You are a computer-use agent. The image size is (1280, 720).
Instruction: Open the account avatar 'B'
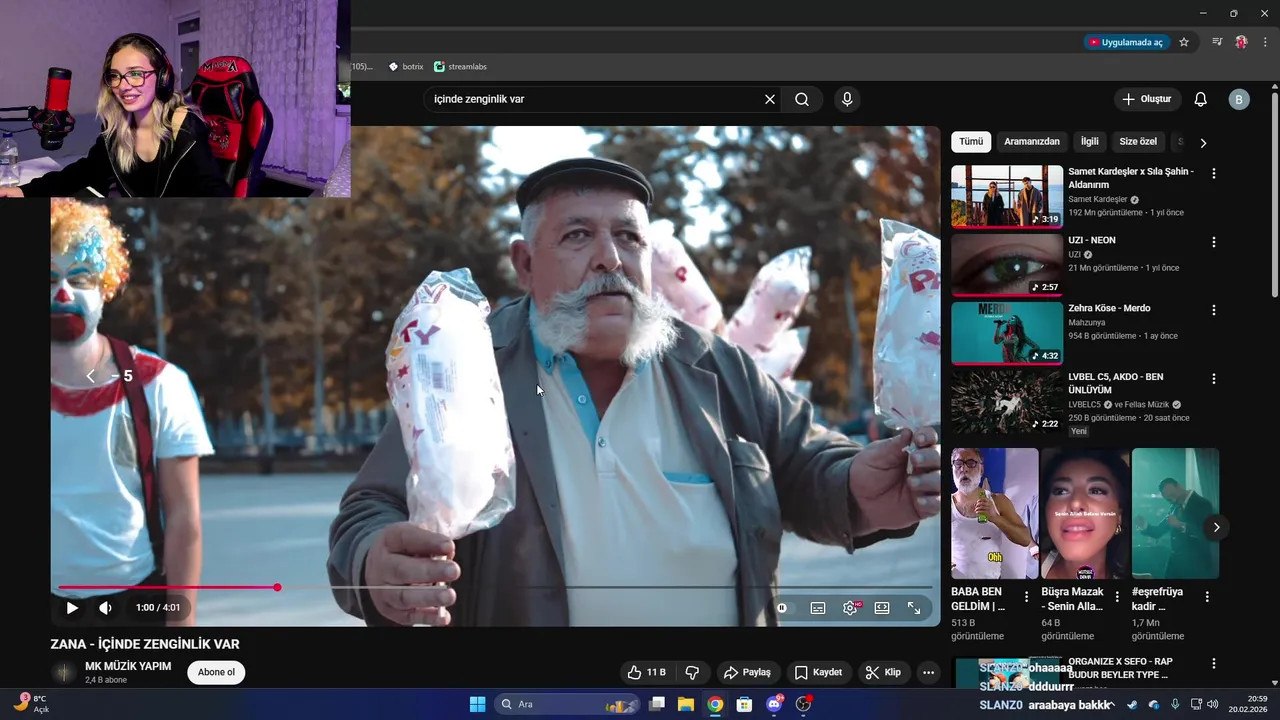pyautogui.click(x=1239, y=99)
